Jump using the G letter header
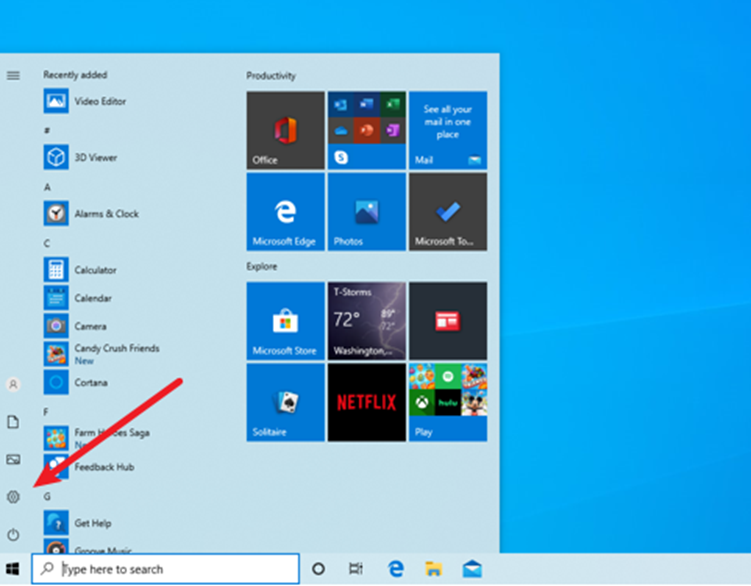 [47, 496]
